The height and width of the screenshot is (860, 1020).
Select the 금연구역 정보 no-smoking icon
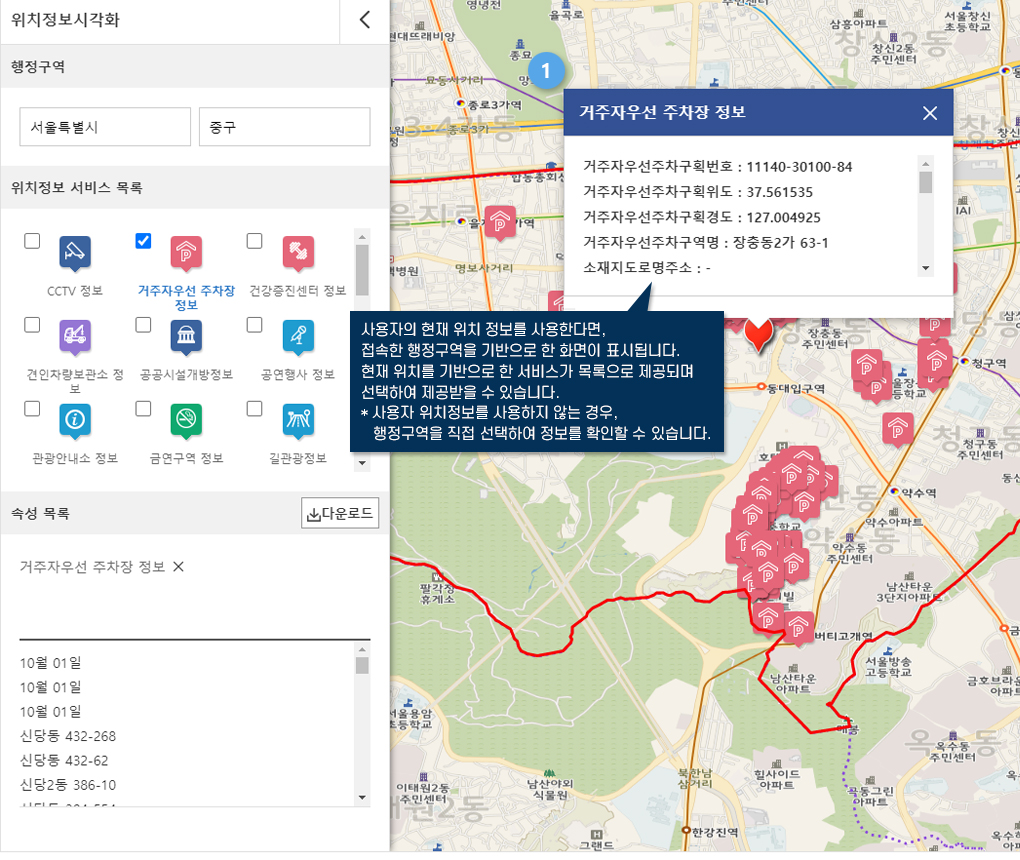(x=186, y=420)
